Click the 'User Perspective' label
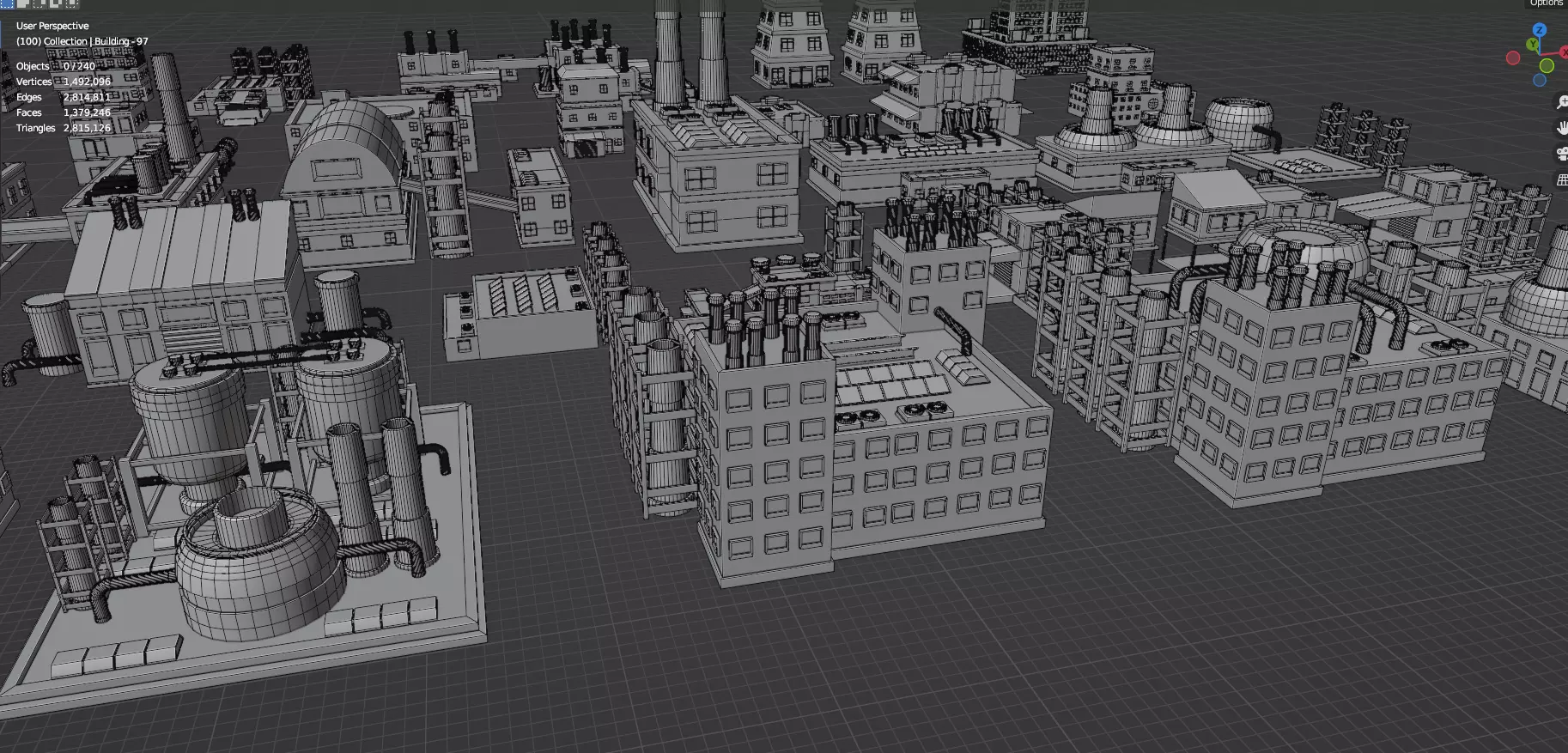The image size is (1568, 753). [x=52, y=26]
